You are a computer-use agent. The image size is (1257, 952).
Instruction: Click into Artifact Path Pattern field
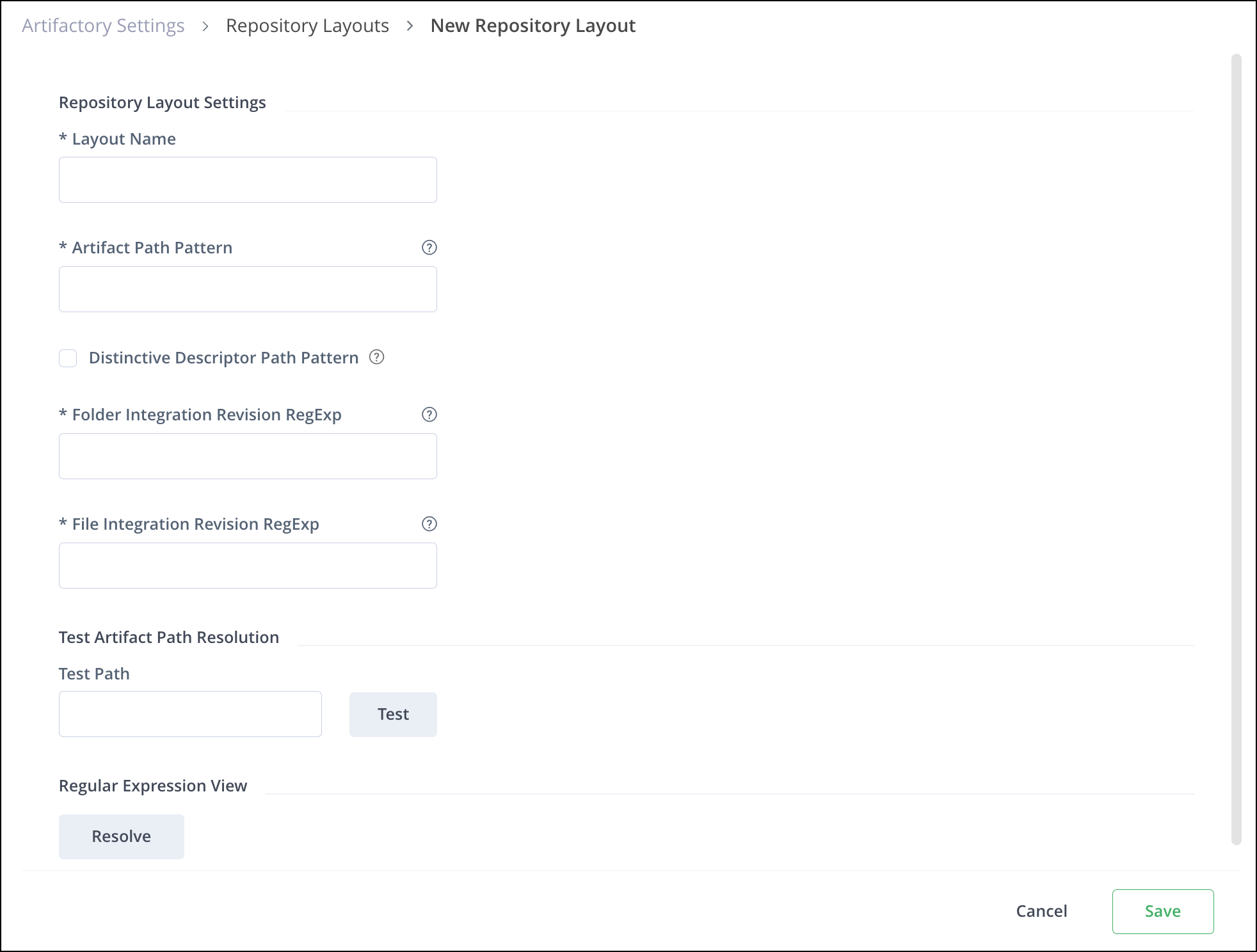248,289
